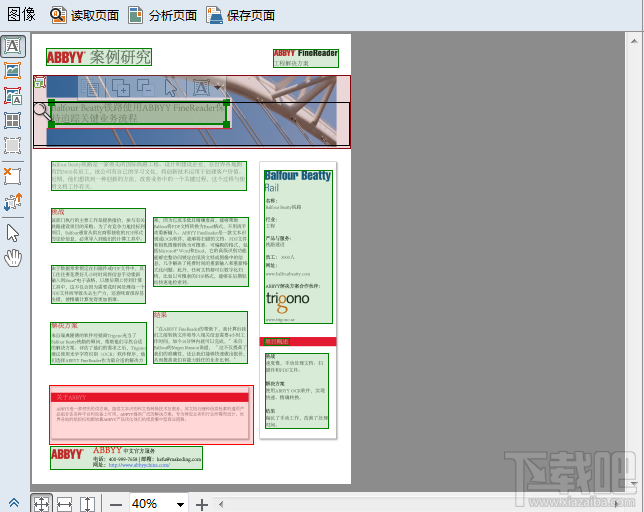The width and height of the screenshot is (644, 512).
Task: Select the Draw Picture Area tool
Action: tap(13, 71)
